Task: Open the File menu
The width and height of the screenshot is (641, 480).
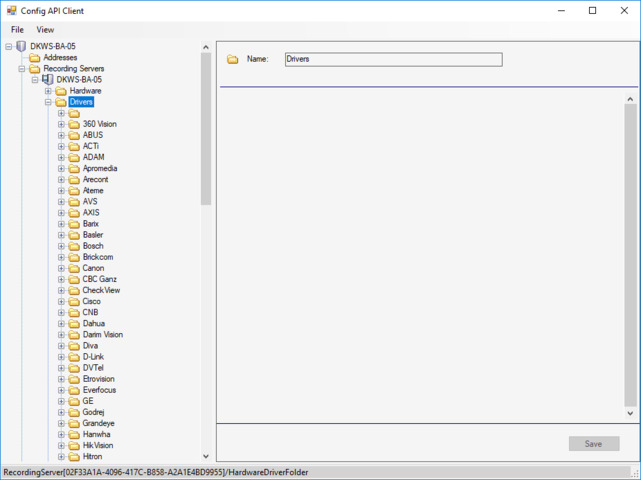Action: 17,30
